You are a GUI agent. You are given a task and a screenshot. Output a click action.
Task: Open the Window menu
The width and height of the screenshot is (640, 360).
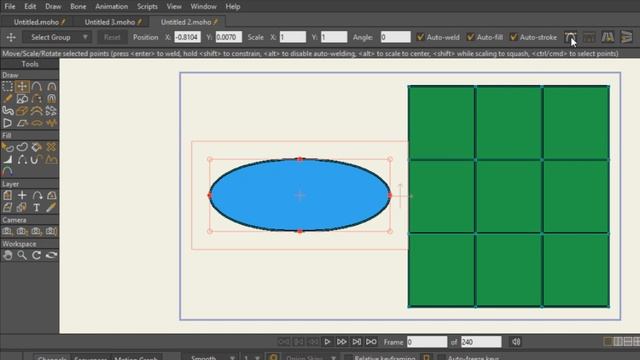203,7
